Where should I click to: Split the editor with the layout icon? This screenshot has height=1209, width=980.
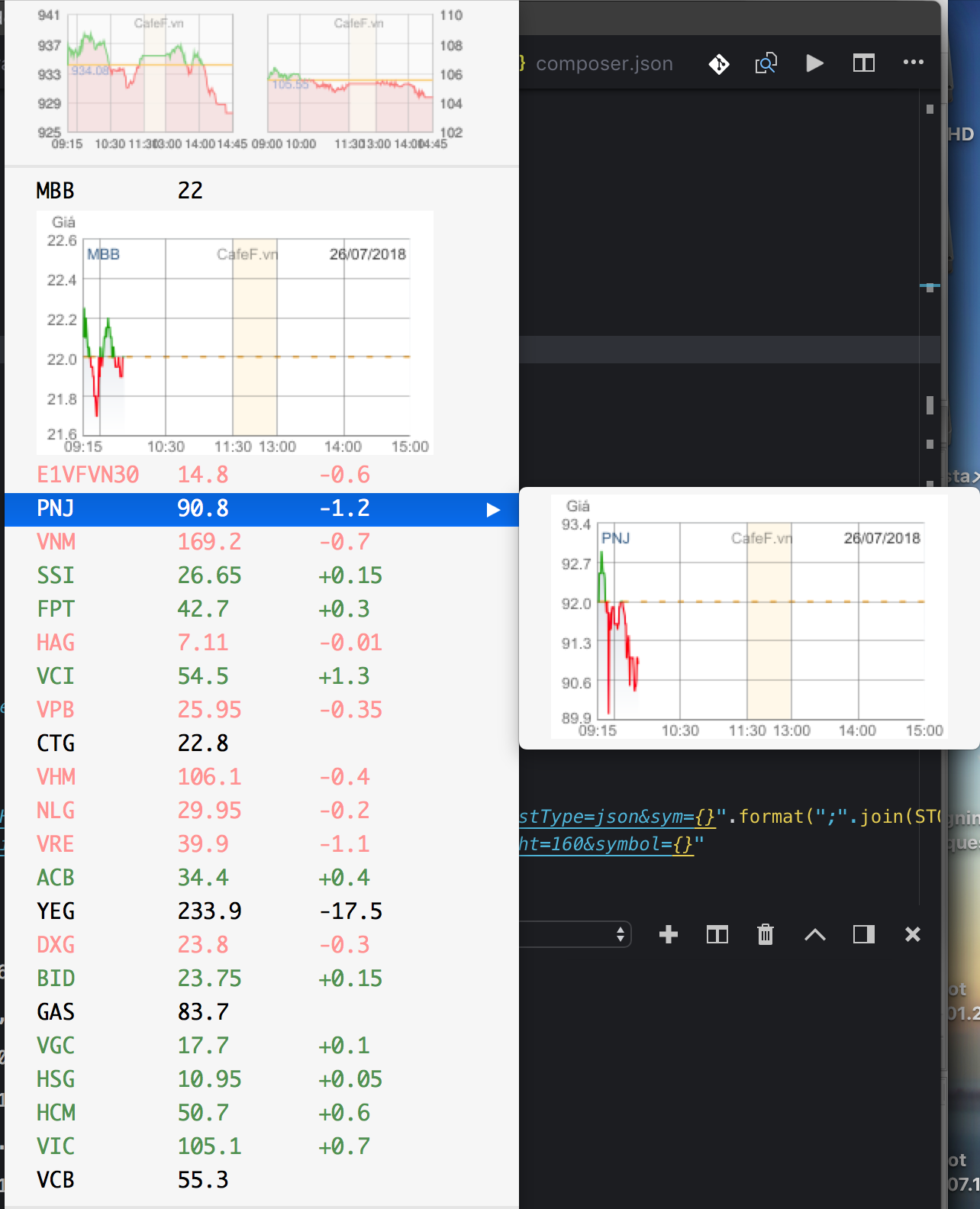click(863, 63)
